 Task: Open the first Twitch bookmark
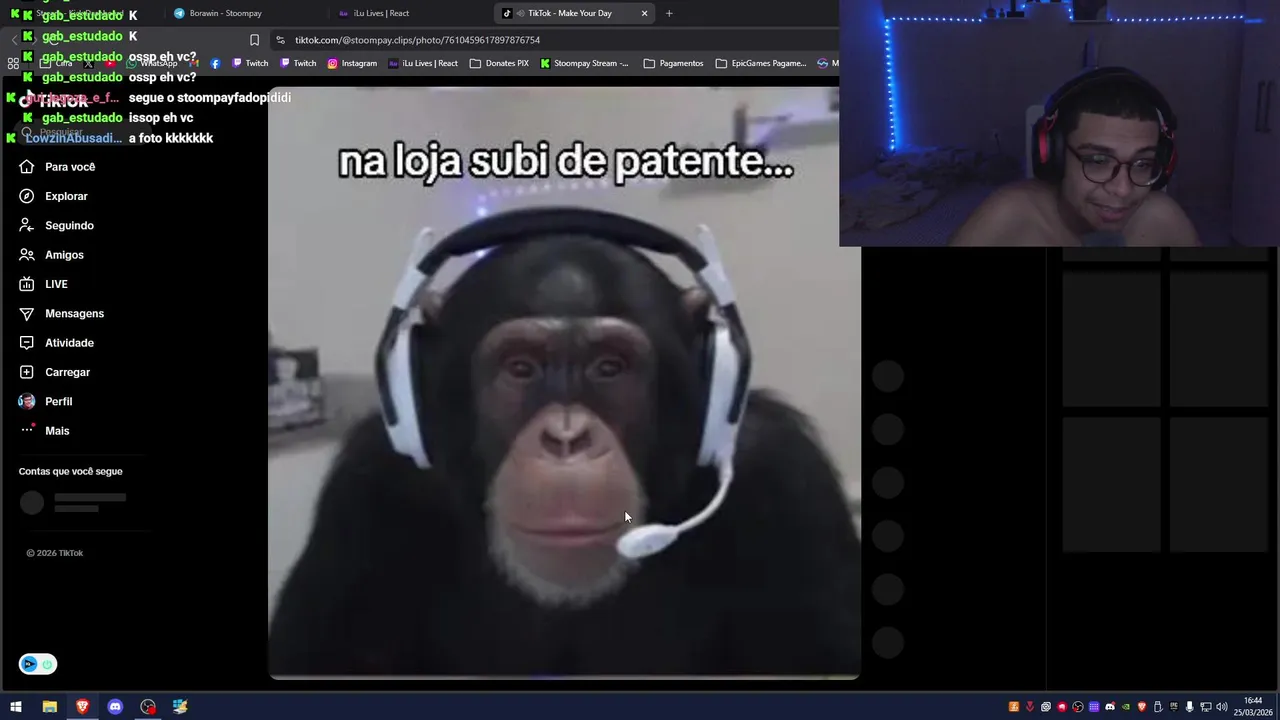coord(250,63)
